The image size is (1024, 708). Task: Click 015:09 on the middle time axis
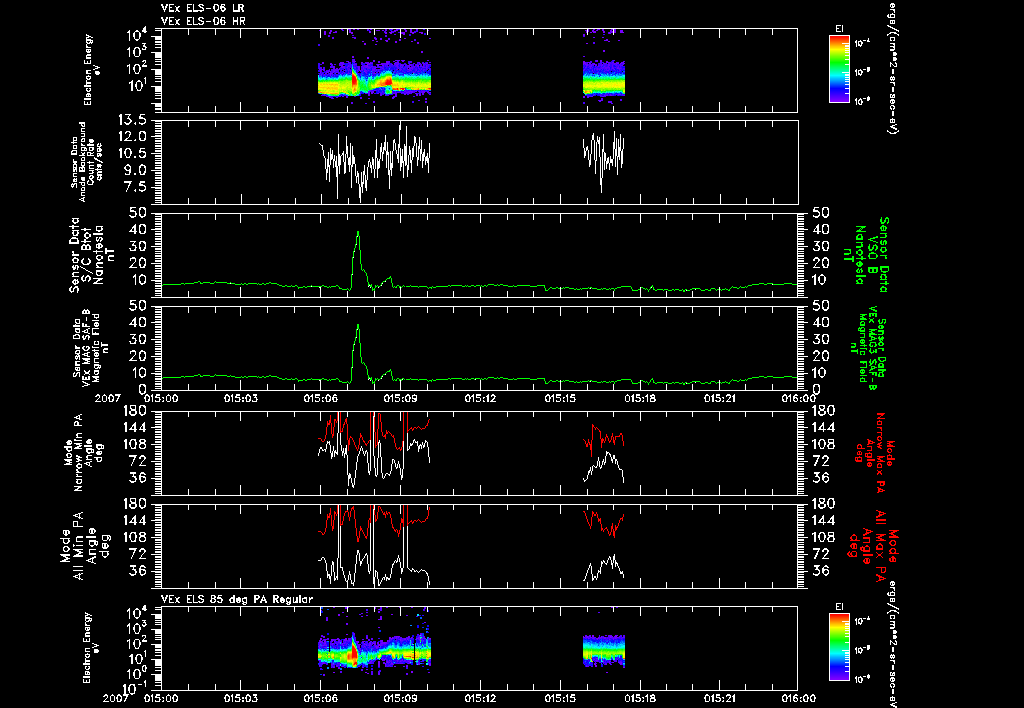coord(400,398)
